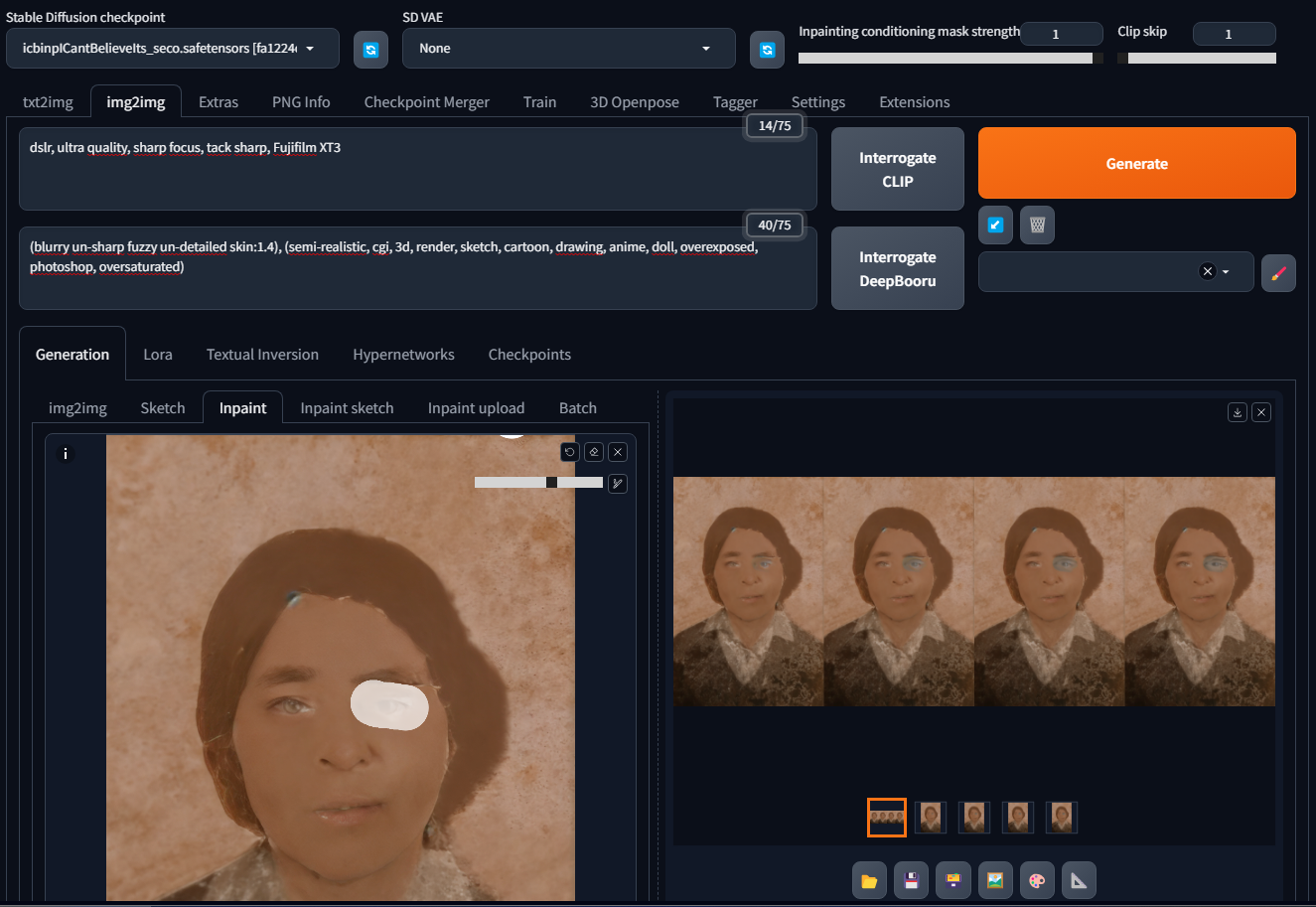Undo the last mask stroke on the canvas
The image size is (1316, 907).
click(569, 452)
